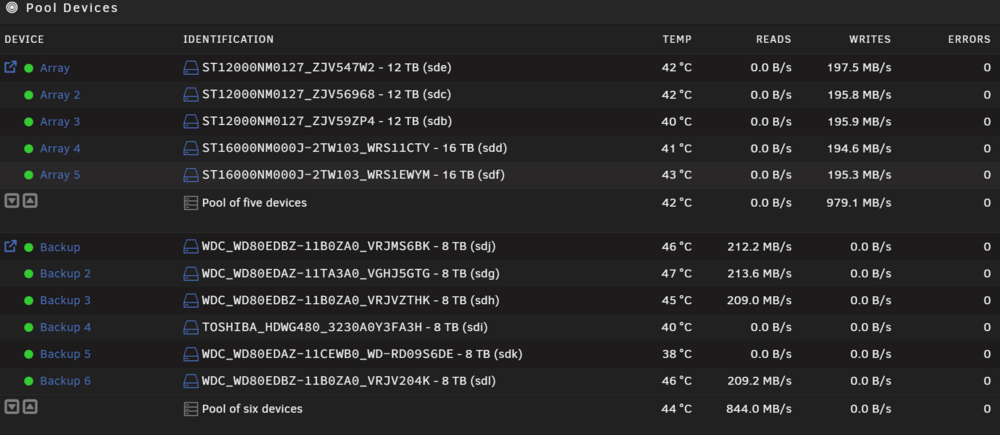Viewport: 1000px width, 435px height.
Task: Click the TOSHIBA_HDWG480_3230A0Y3FA3H identification text
Action: (x=345, y=327)
